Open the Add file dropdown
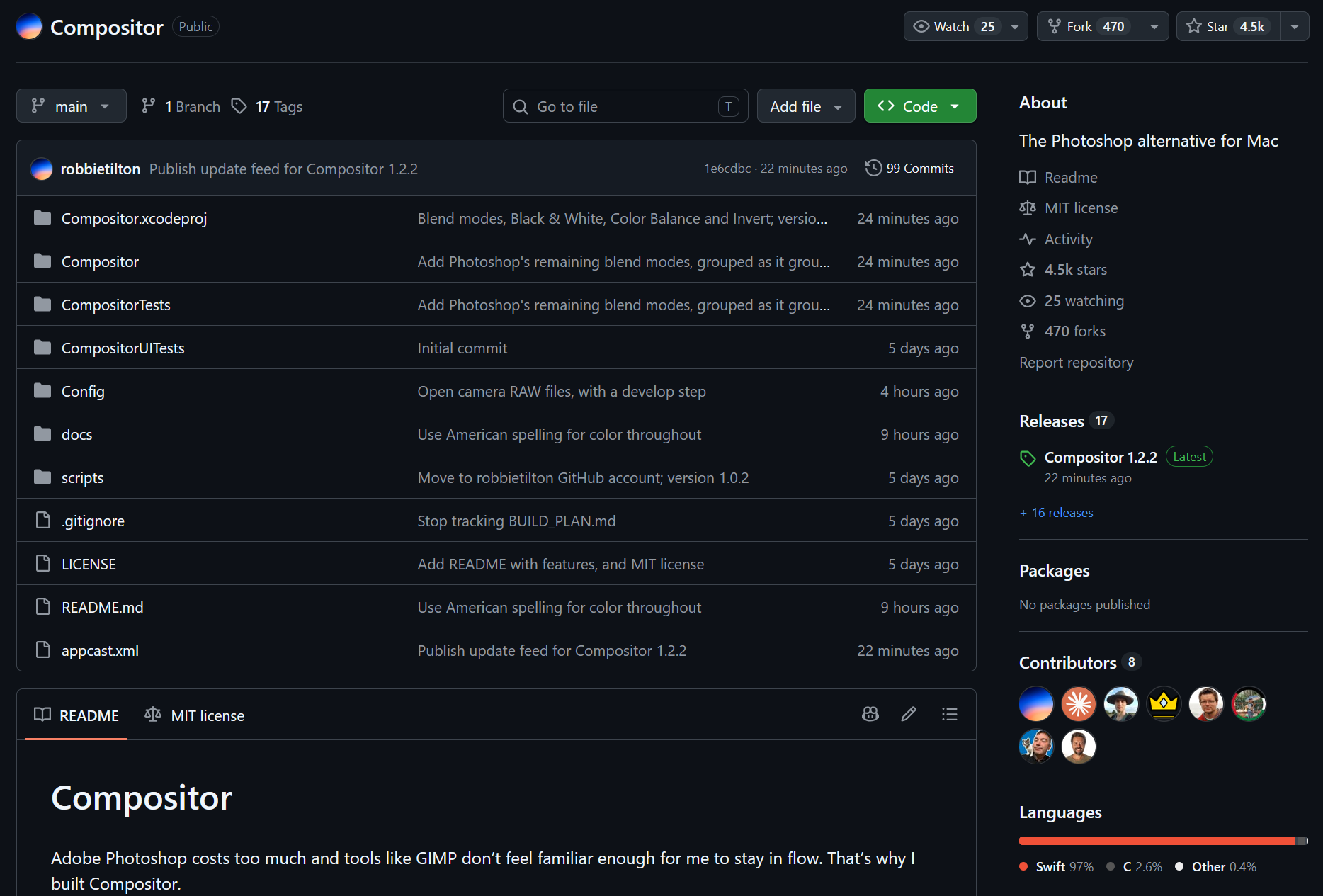This screenshot has height=896, width=1323. click(806, 106)
